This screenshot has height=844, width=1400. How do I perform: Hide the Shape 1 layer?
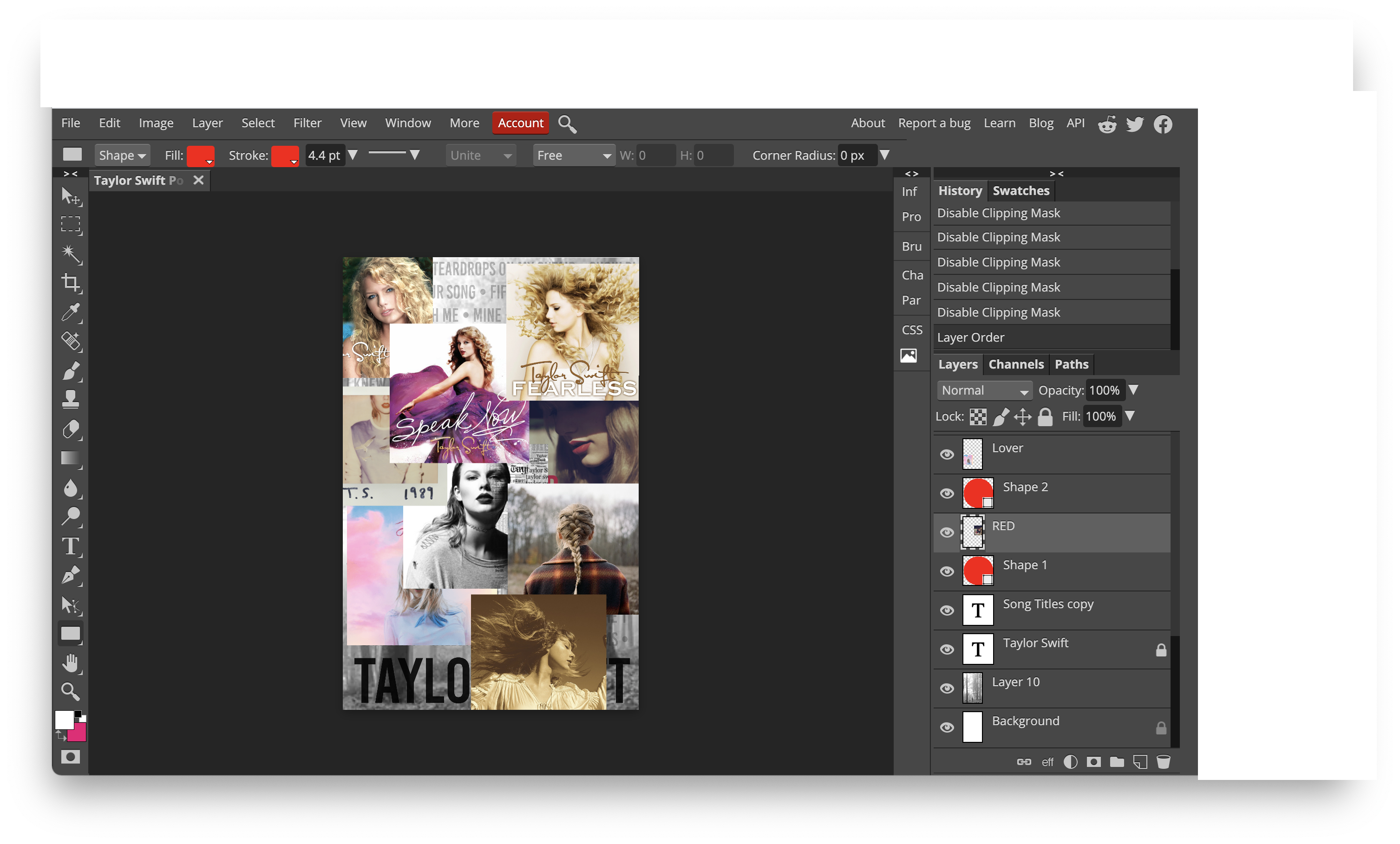[x=947, y=572]
